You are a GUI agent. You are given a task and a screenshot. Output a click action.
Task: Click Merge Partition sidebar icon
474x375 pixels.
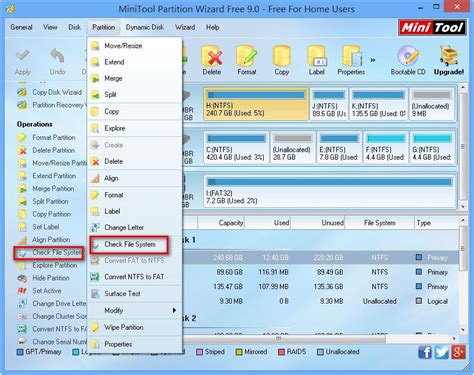pyautogui.click(x=22, y=189)
